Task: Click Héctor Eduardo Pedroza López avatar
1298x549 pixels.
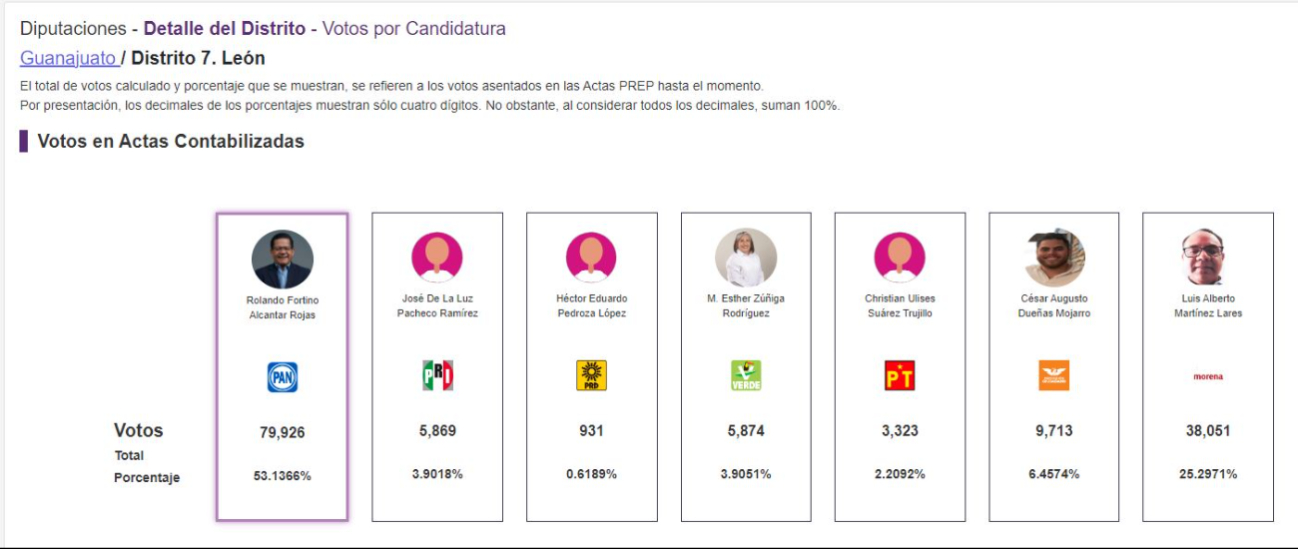Action: [x=591, y=258]
